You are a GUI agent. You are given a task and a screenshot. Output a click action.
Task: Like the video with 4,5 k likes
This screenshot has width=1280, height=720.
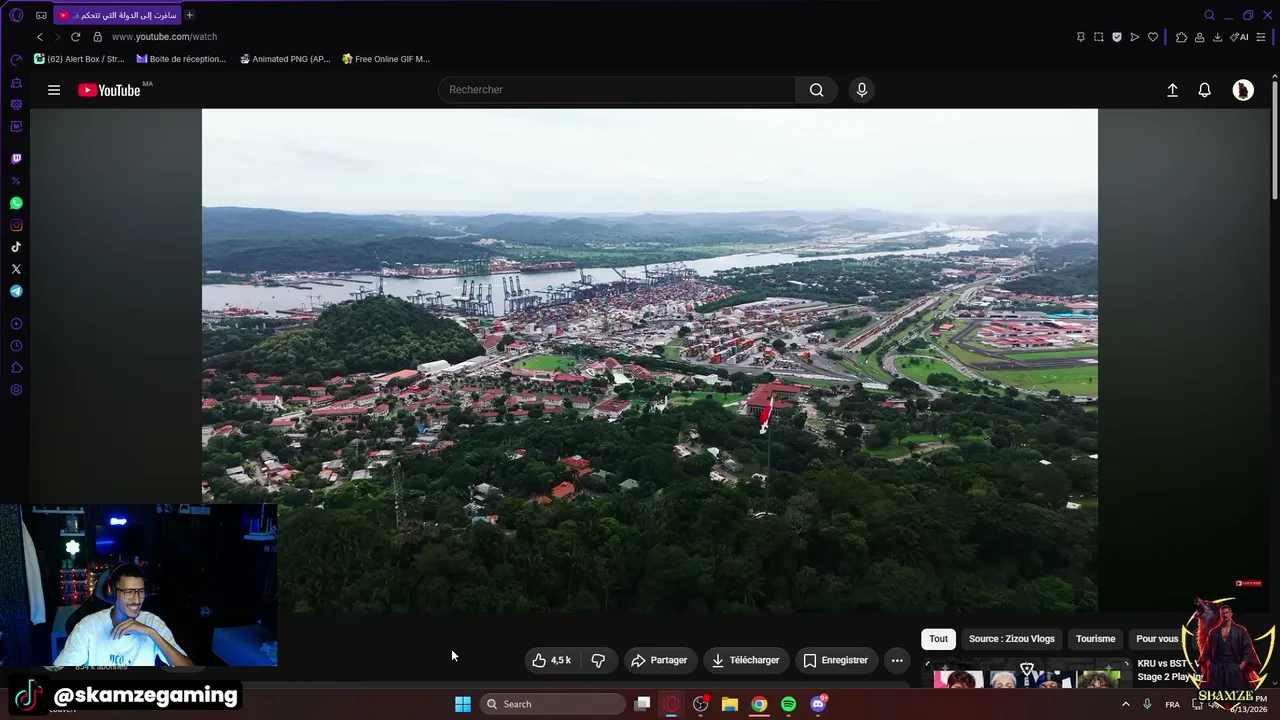point(551,660)
